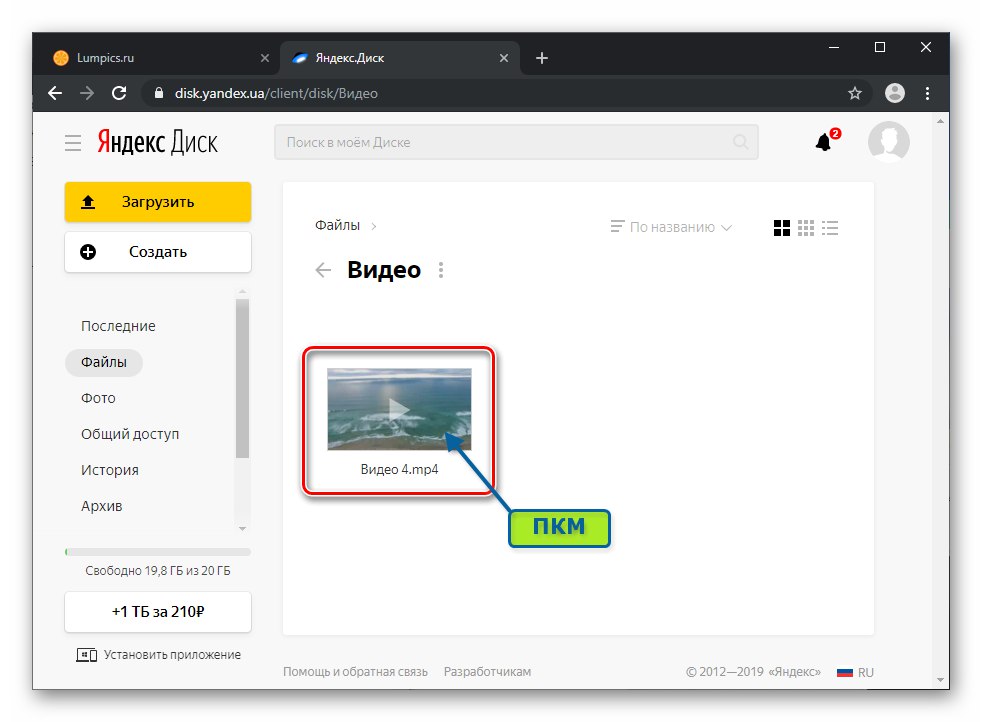Viewport: 982px width, 722px height.
Task: Switch to list view
Action: click(830, 228)
